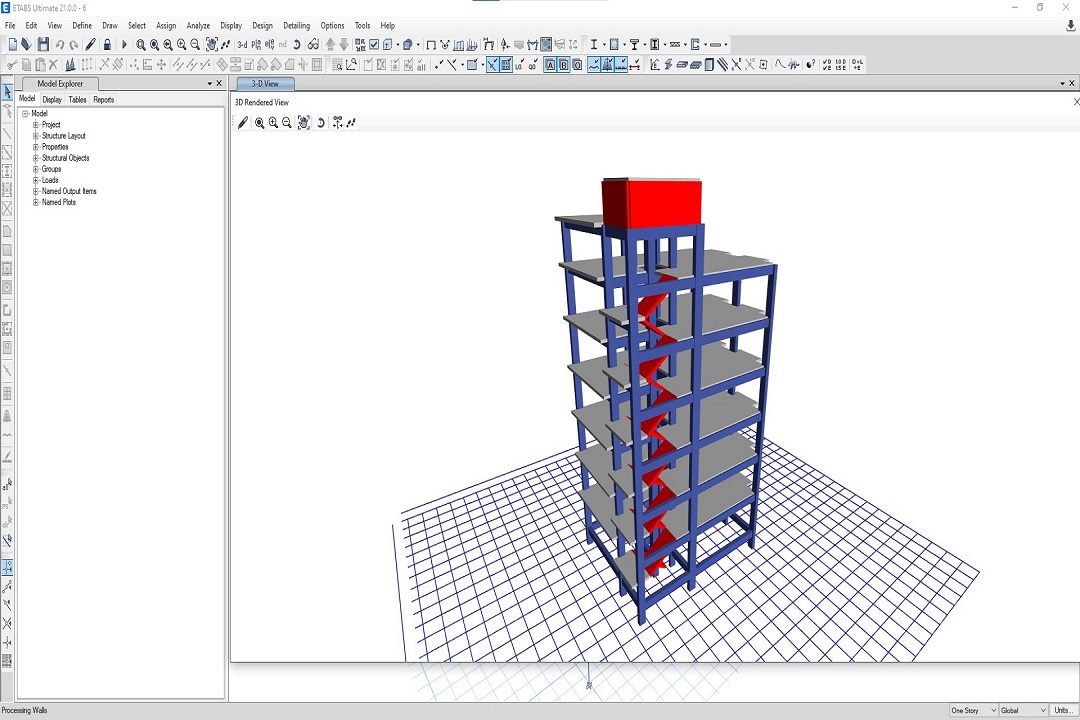
Task: Click the Run Analysis play icon
Action: click(x=124, y=45)
